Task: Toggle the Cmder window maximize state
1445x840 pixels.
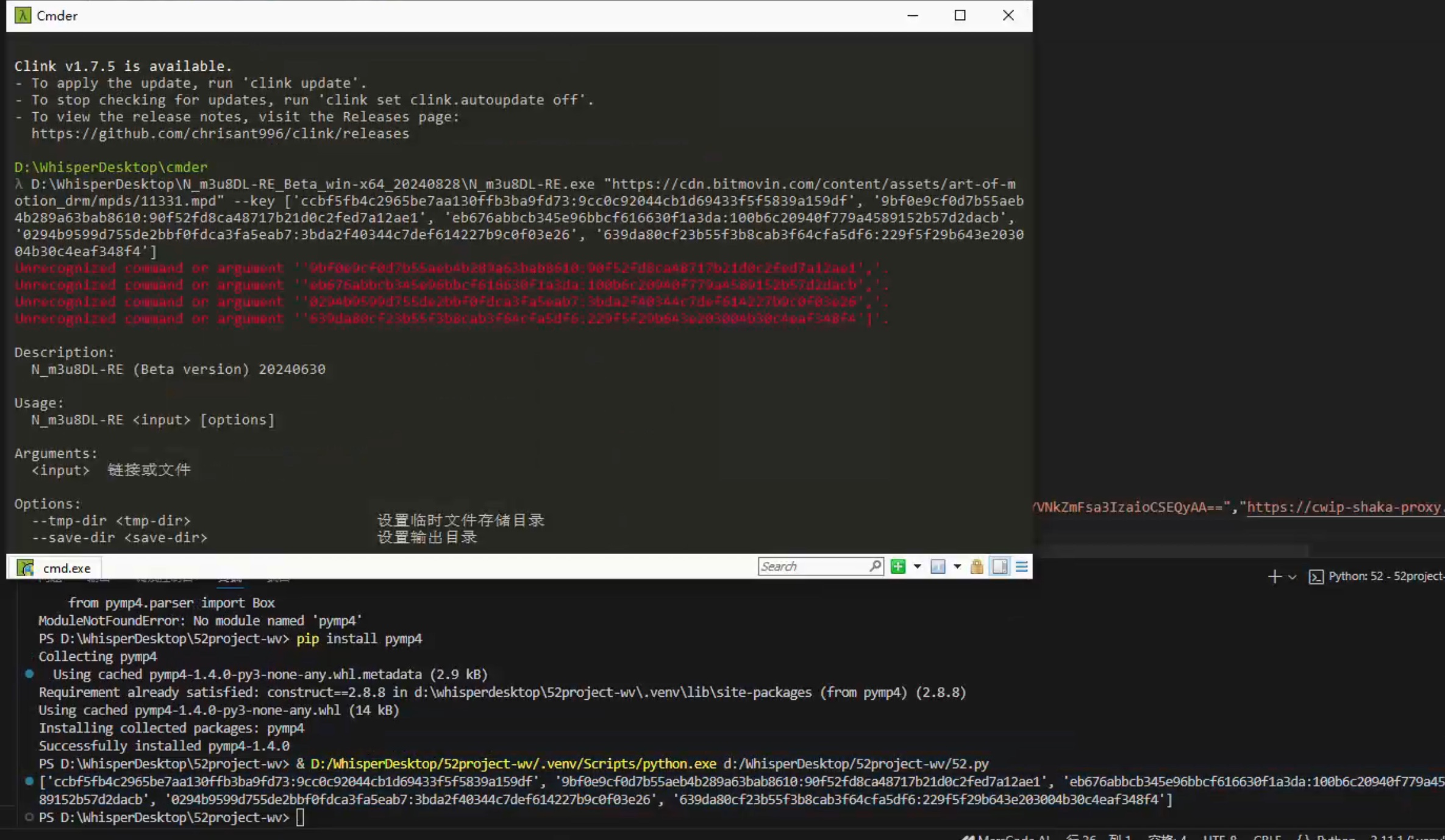Action: pos(958,15)
